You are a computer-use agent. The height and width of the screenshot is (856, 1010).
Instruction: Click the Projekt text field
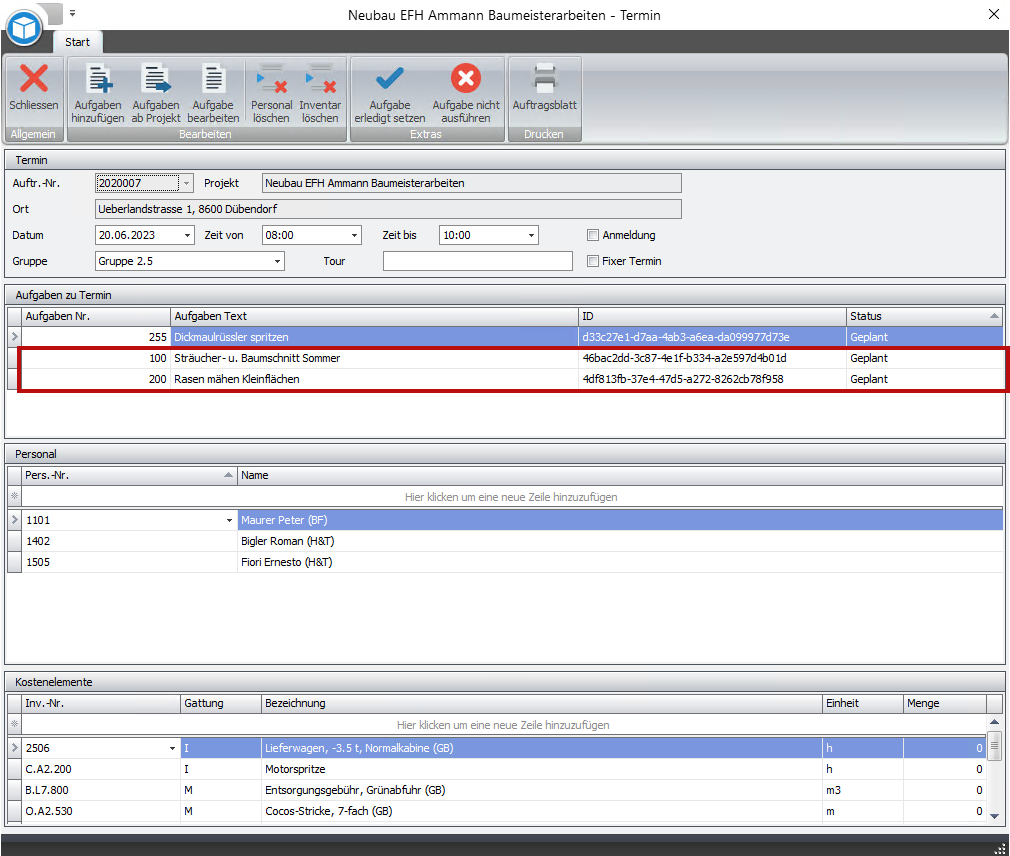(x=472, y=183)
